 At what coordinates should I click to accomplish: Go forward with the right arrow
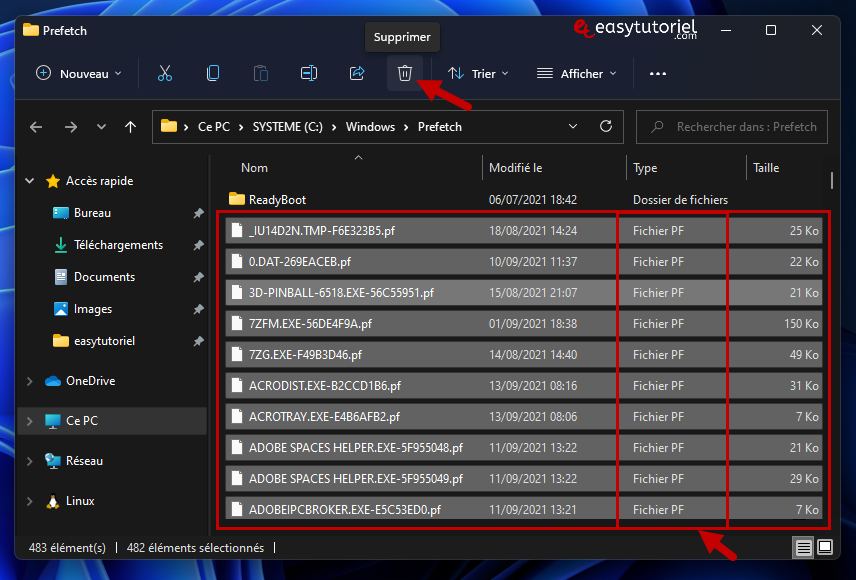pos(71,127)
